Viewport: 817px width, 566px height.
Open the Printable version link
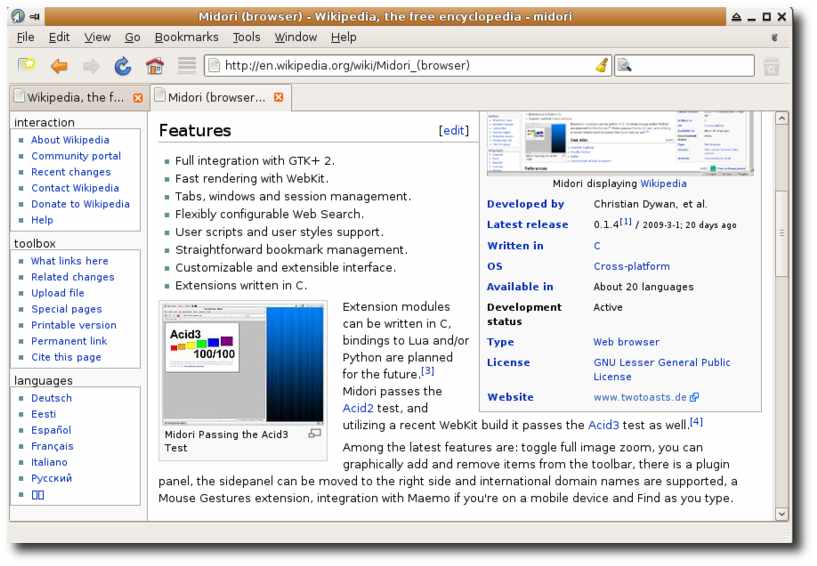click(74, 325)
